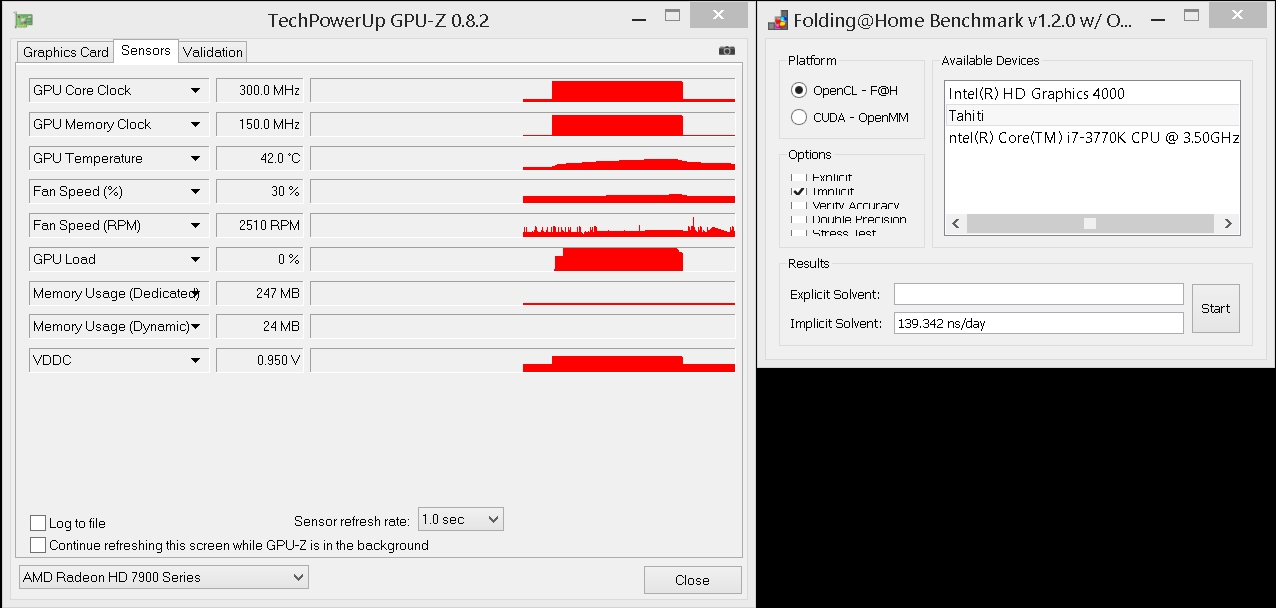Click the Implicit Solvent result field
1276x608 pixels.
[1038, 323]
